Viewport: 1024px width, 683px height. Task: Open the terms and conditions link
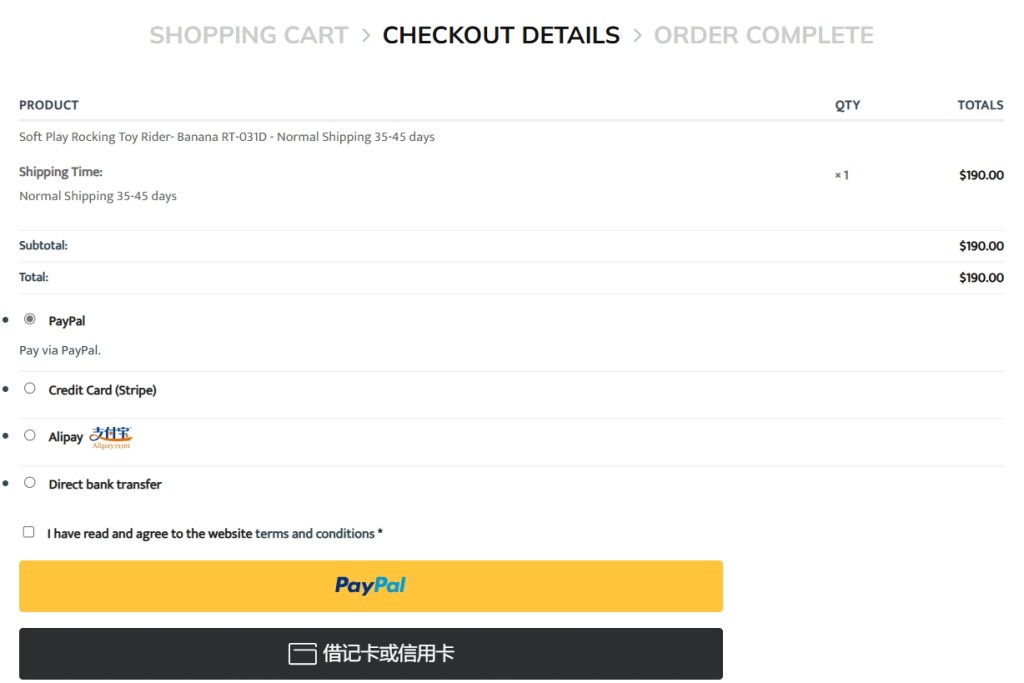(315, 534)
